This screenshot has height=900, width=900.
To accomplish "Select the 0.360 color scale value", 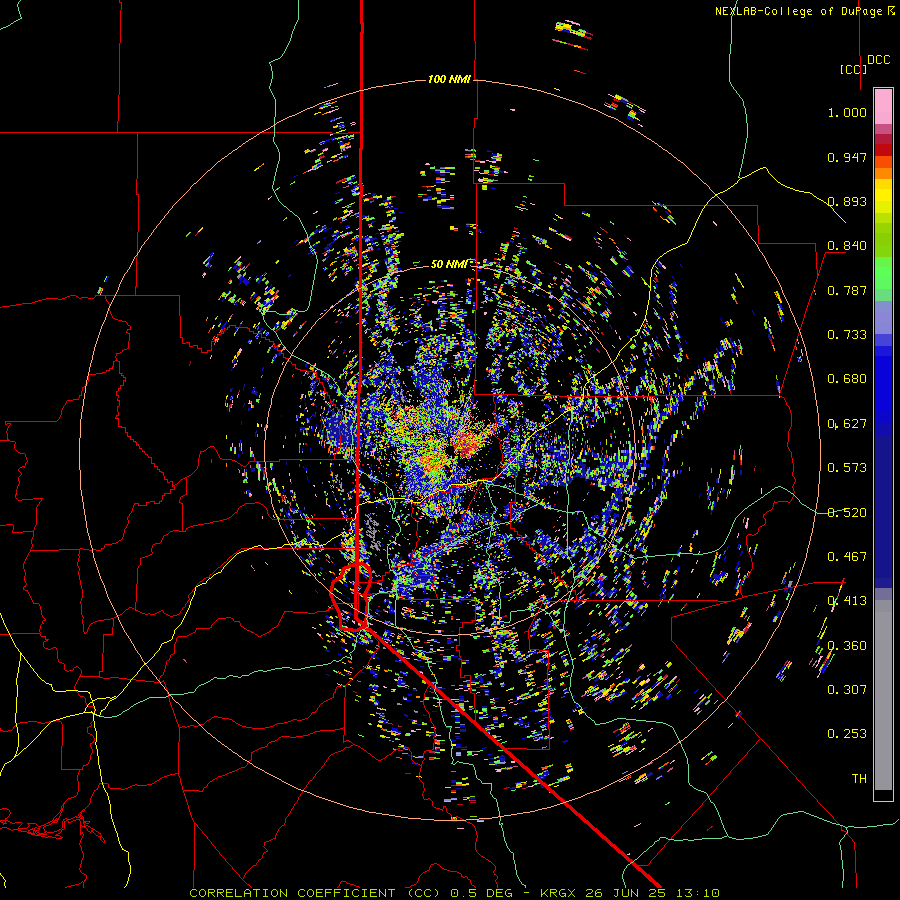I will pyautogui.click(x=847, y=646).
